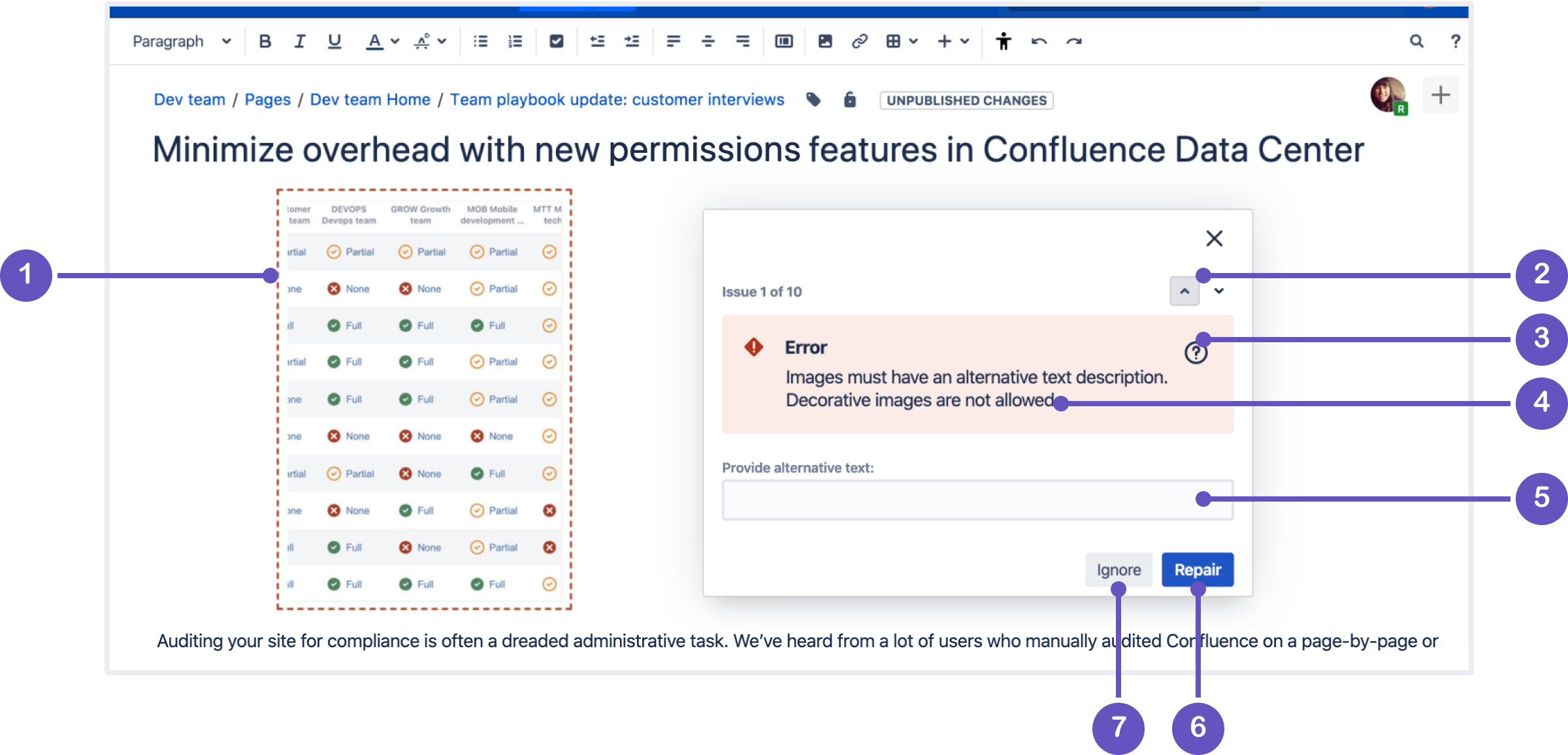Click the Repair button
The image size is (1568, 755).
click(x=1198, y=570)
